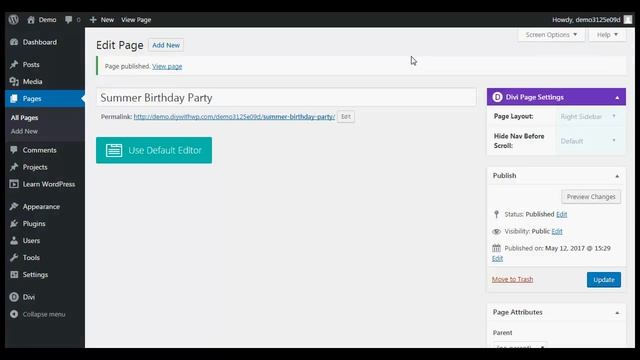Edit the permalink slug
The image size is (640, 360).
click(x=346, y=117)
